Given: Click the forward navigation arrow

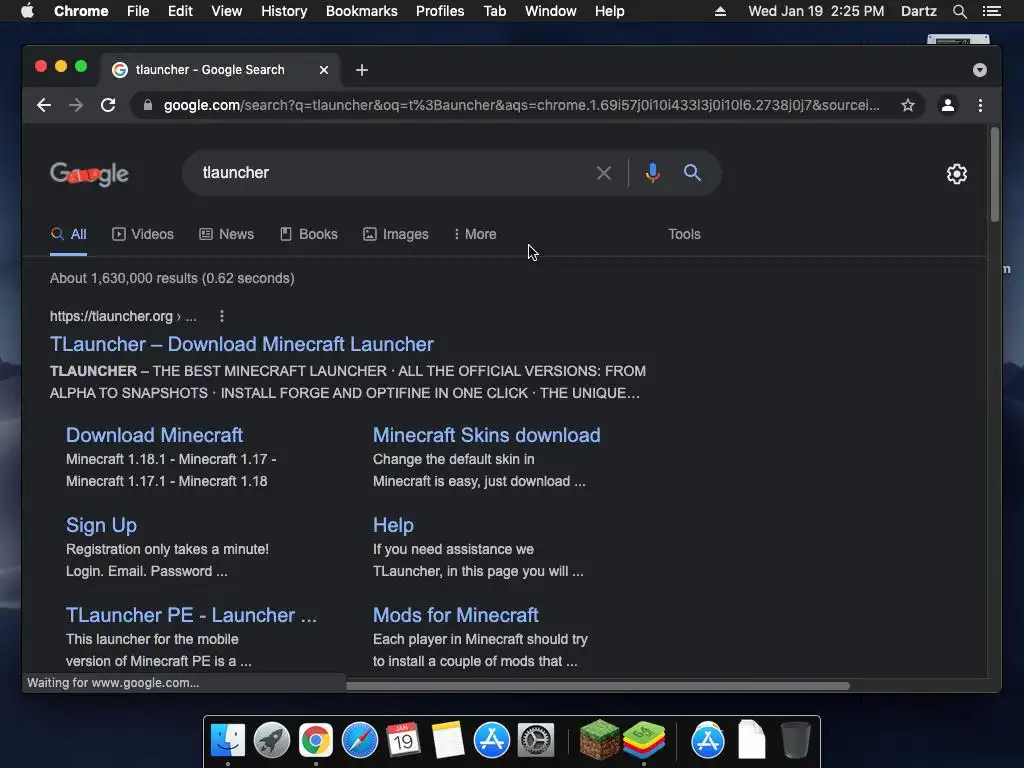Looking at the screenshot, I should 76,105.
